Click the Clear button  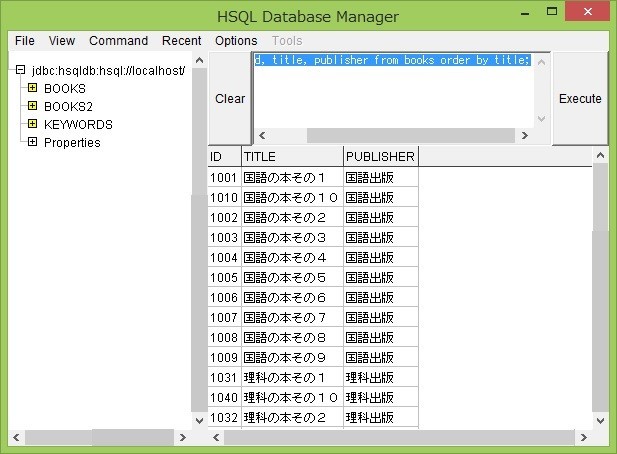tap(230, 98)
